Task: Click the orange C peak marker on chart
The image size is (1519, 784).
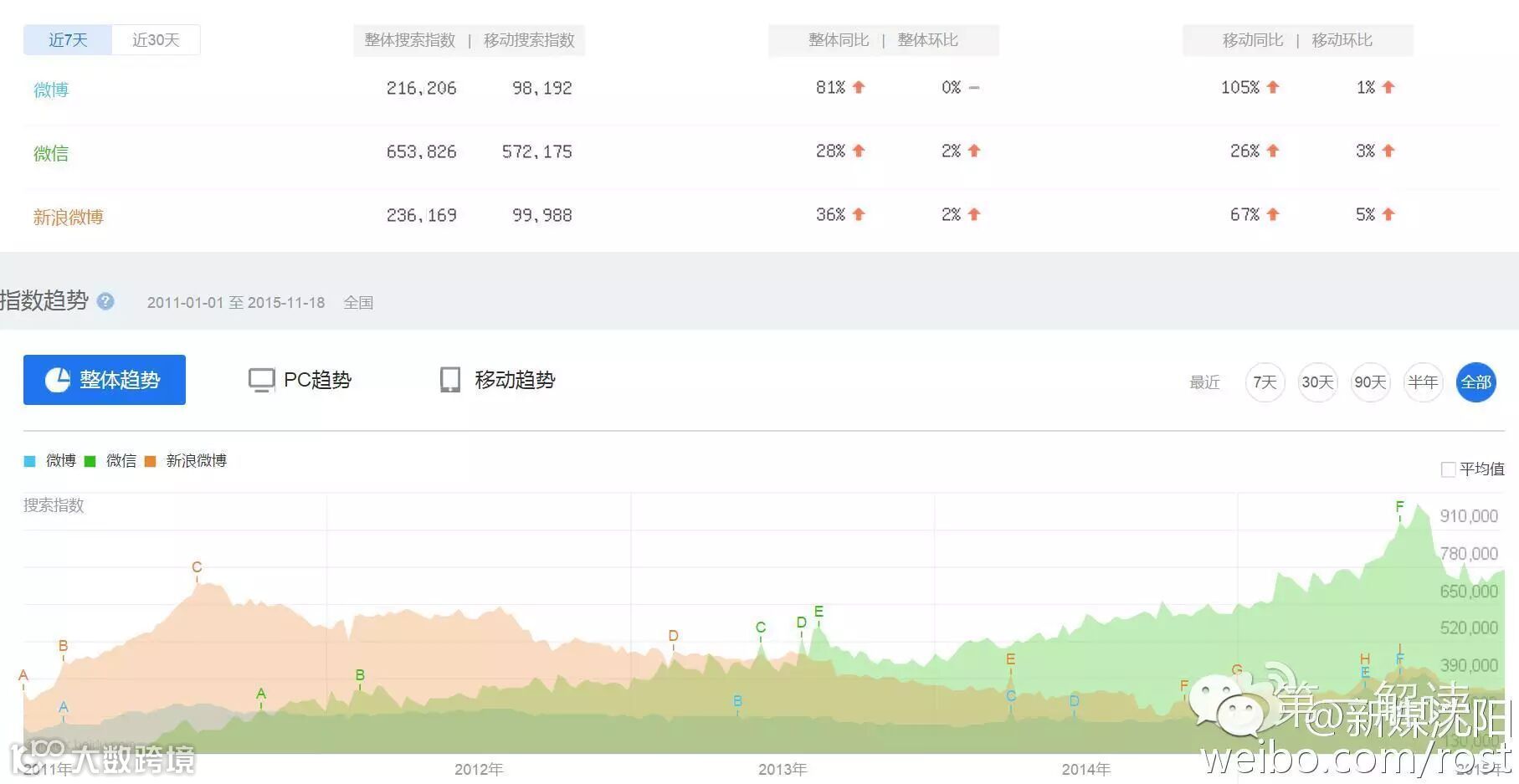Action: click(197, 567)
